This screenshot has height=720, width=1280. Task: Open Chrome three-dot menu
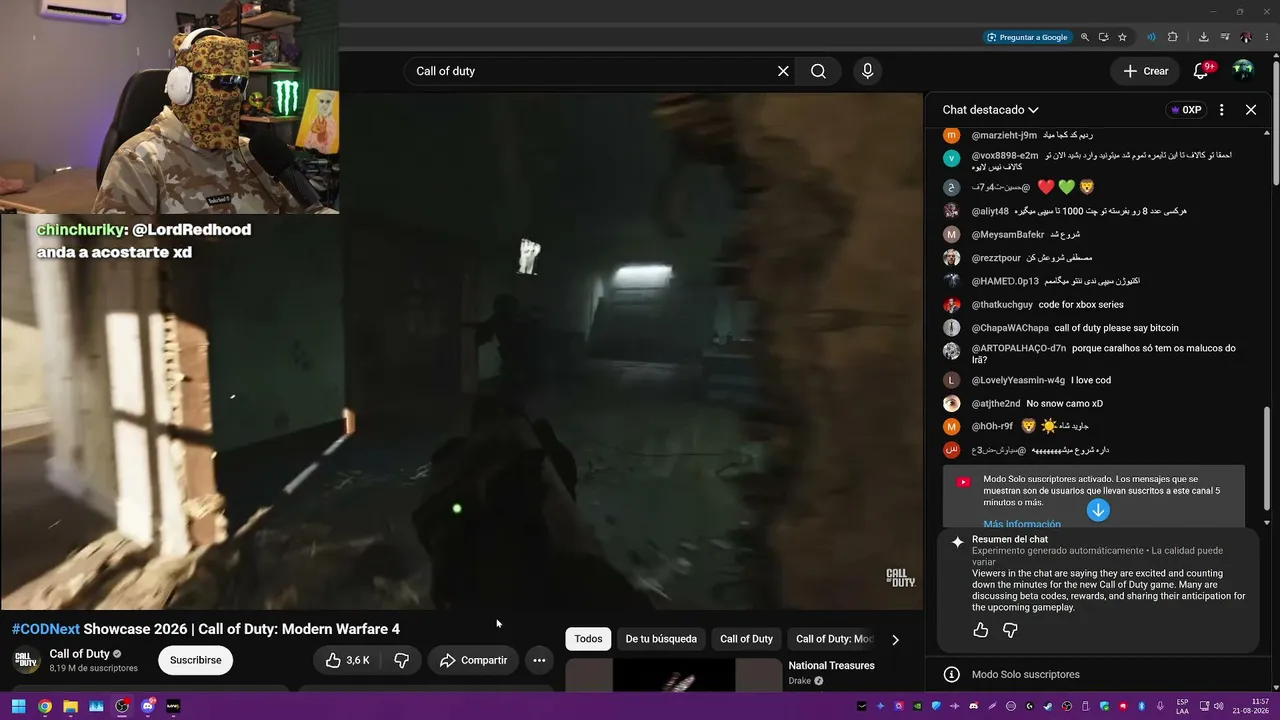click(1266, 37)
